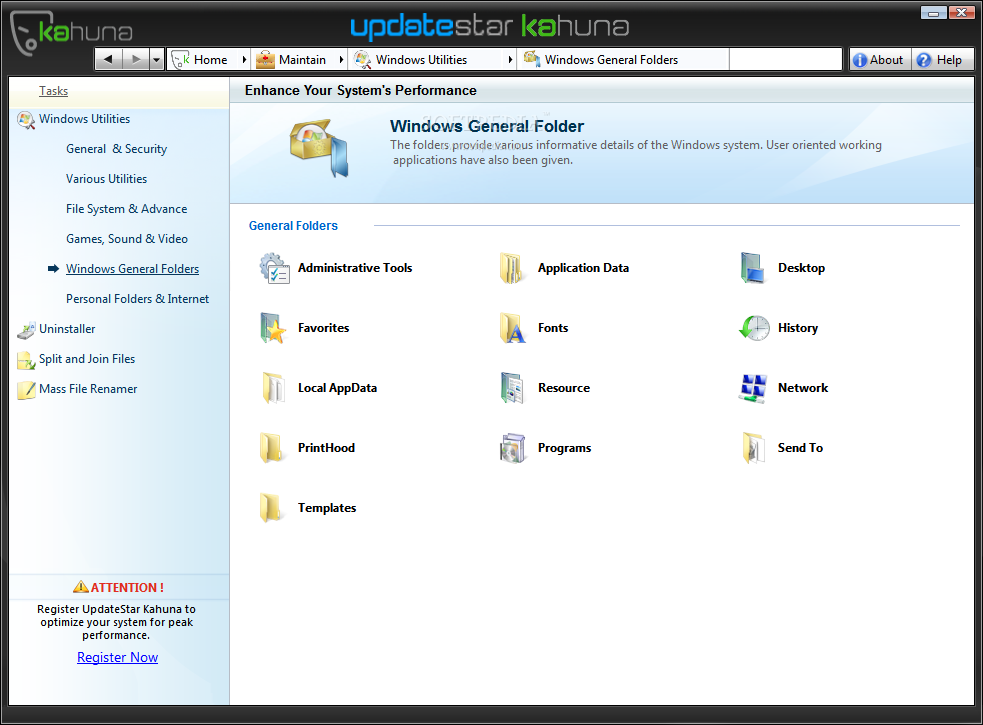Click the Mass File Renamer label

[88, 389]
